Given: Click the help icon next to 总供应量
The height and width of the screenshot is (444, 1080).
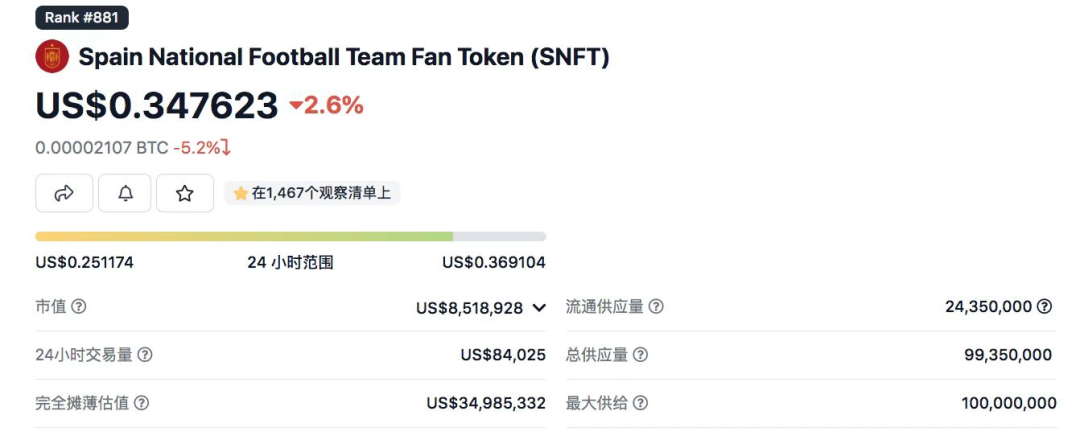Looking at the screenshot, I should click(x=641, y=355).
